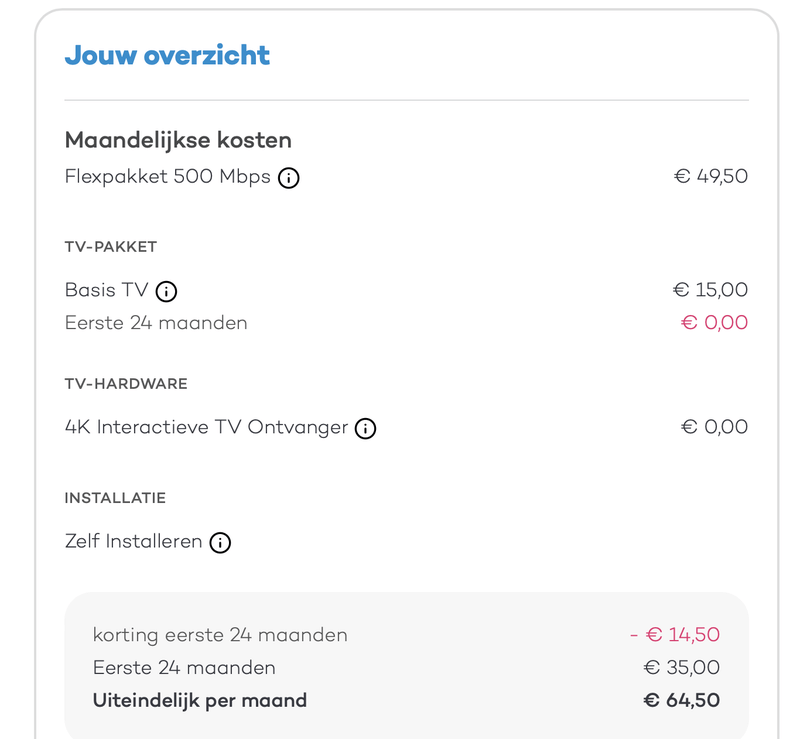Click the Jouw overzicht heading
The width and height of the screenshot is (800, 739).
(167, 55)
